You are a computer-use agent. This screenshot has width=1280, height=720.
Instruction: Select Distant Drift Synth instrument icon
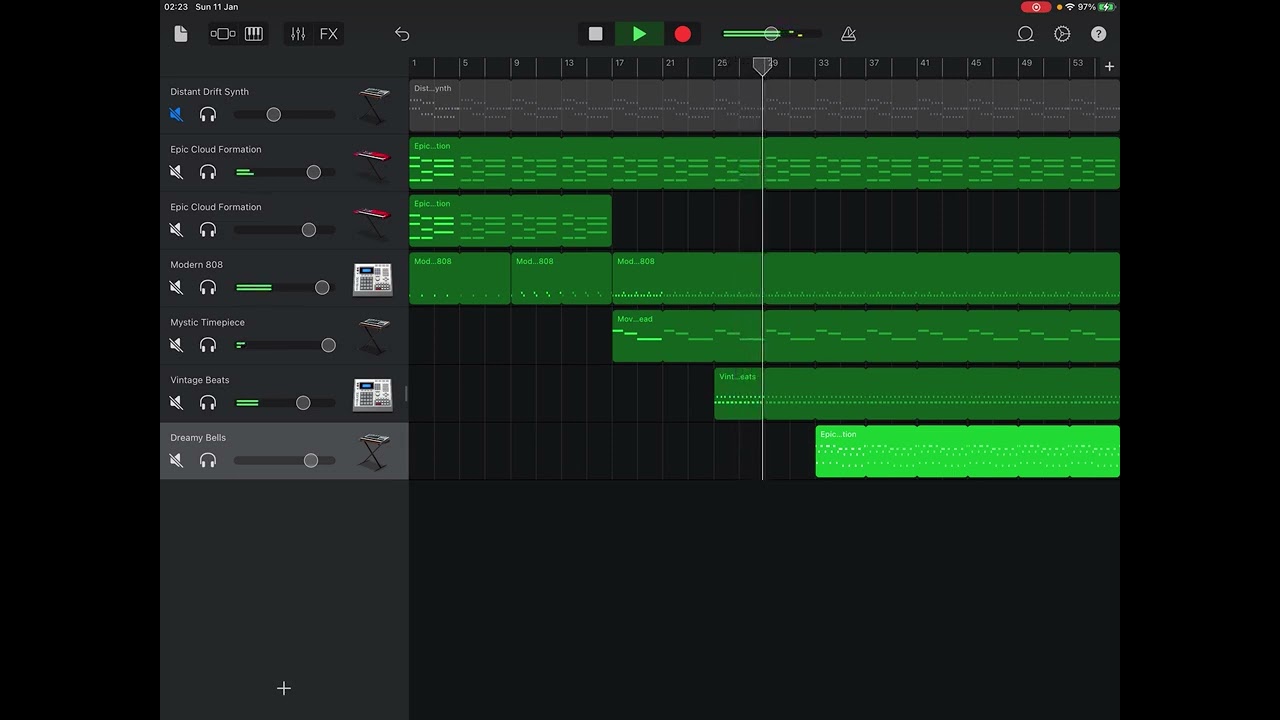click(373, 106)
